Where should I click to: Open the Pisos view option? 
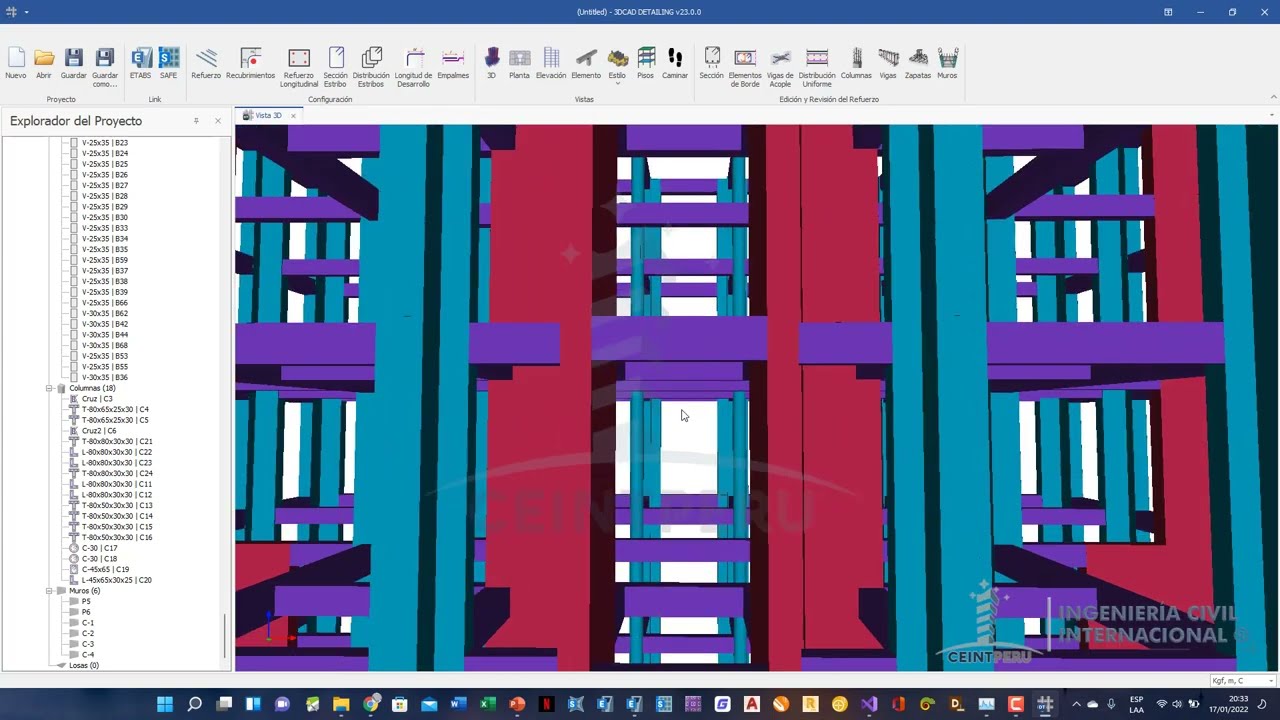(646, 64)
